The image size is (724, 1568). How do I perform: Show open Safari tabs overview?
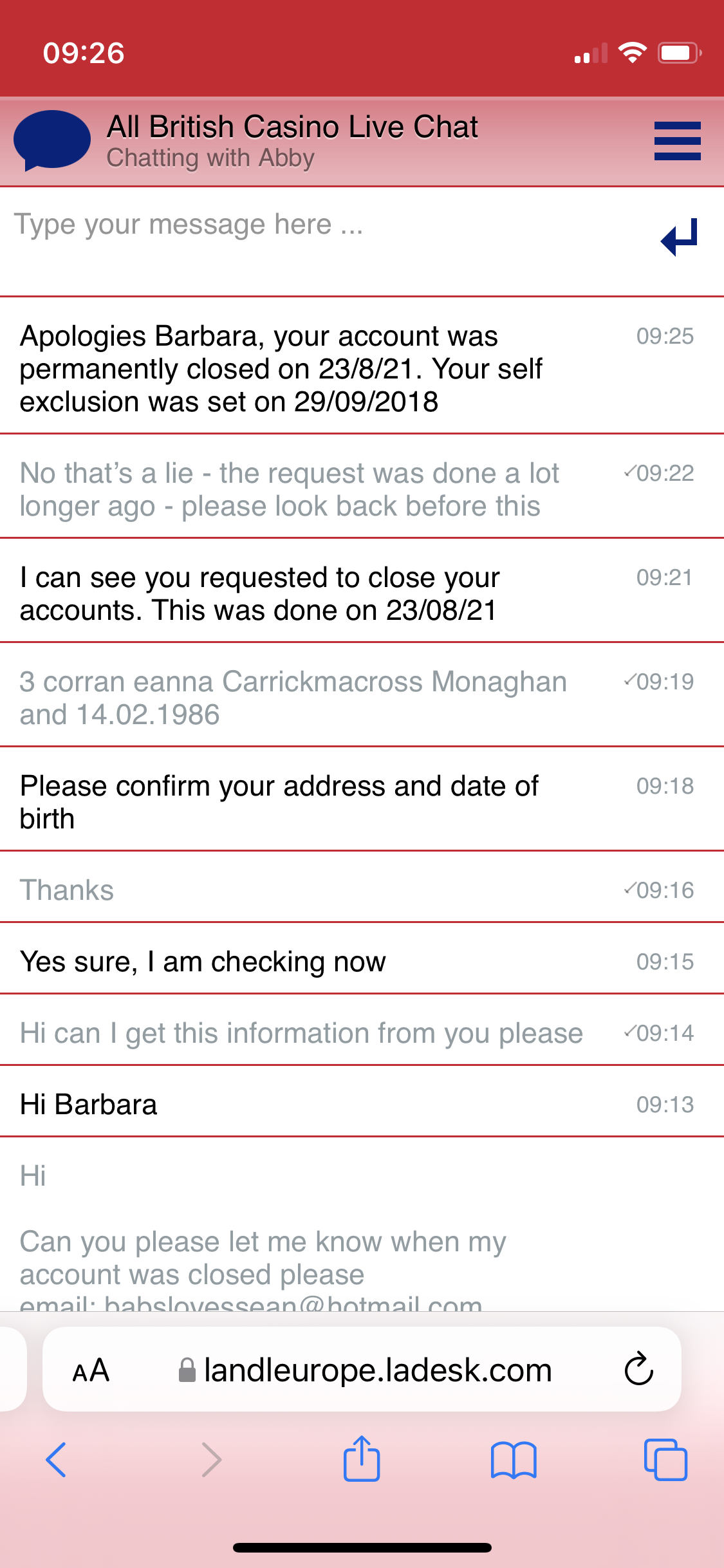[x=665, y=1460]
